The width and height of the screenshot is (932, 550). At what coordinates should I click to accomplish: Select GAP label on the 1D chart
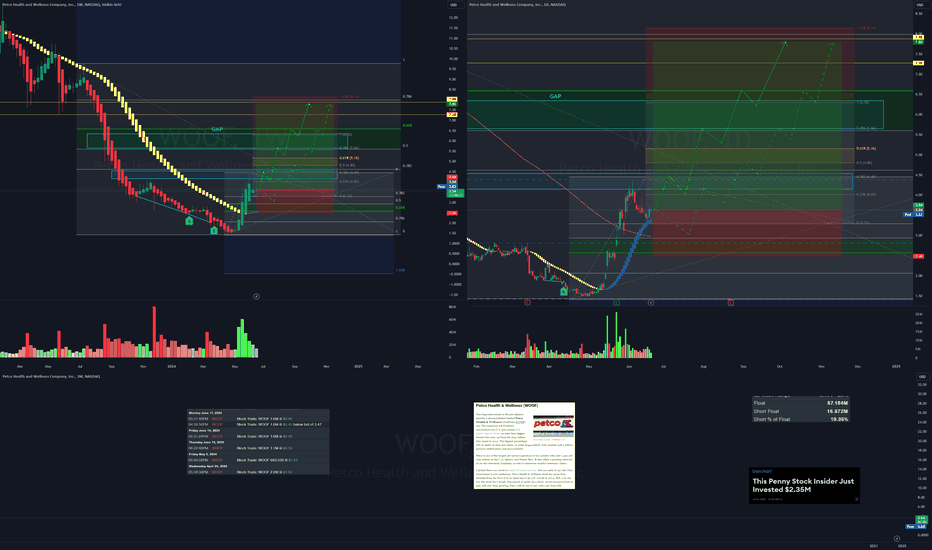[555, 96]
